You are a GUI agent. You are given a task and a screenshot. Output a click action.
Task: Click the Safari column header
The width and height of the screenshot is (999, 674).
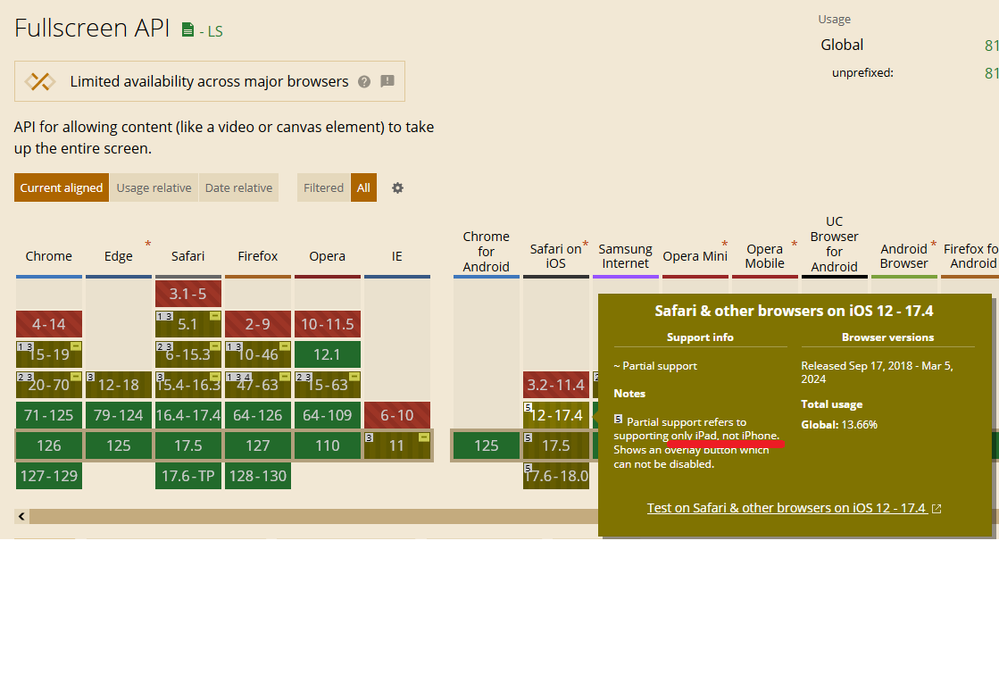click(x=188, y=256)
